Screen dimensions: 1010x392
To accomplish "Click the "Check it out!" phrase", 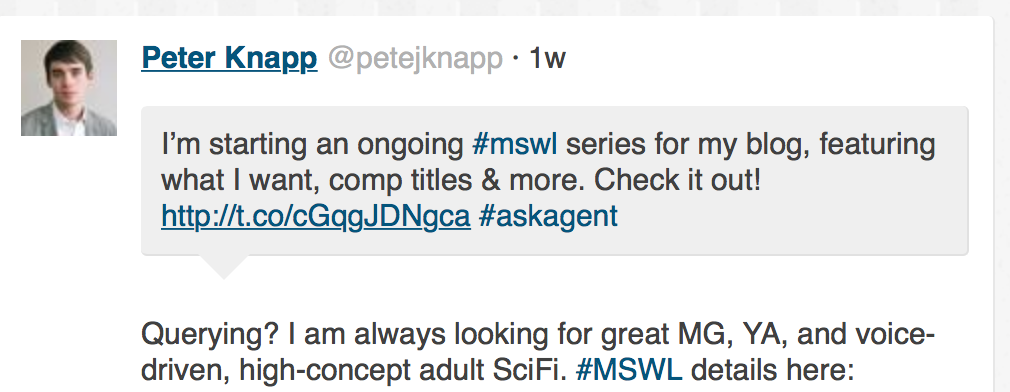I will 678,181.
